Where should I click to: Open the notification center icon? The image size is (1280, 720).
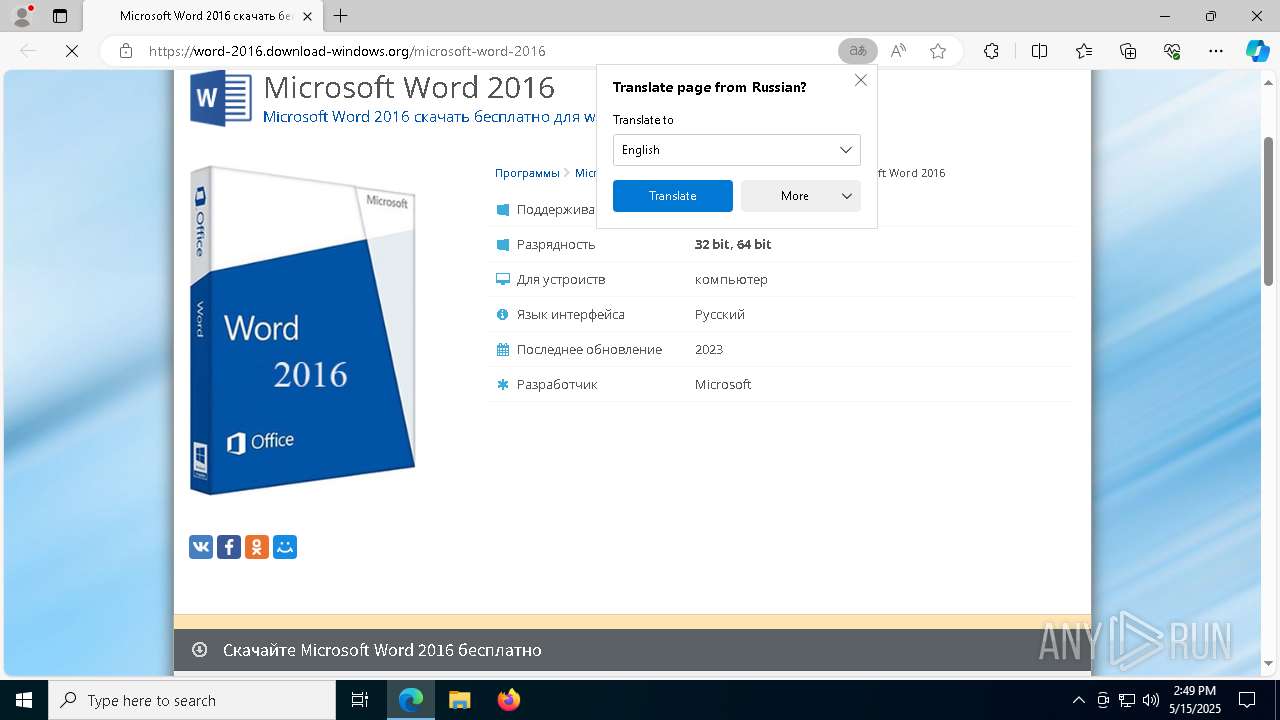(1247, 700)
